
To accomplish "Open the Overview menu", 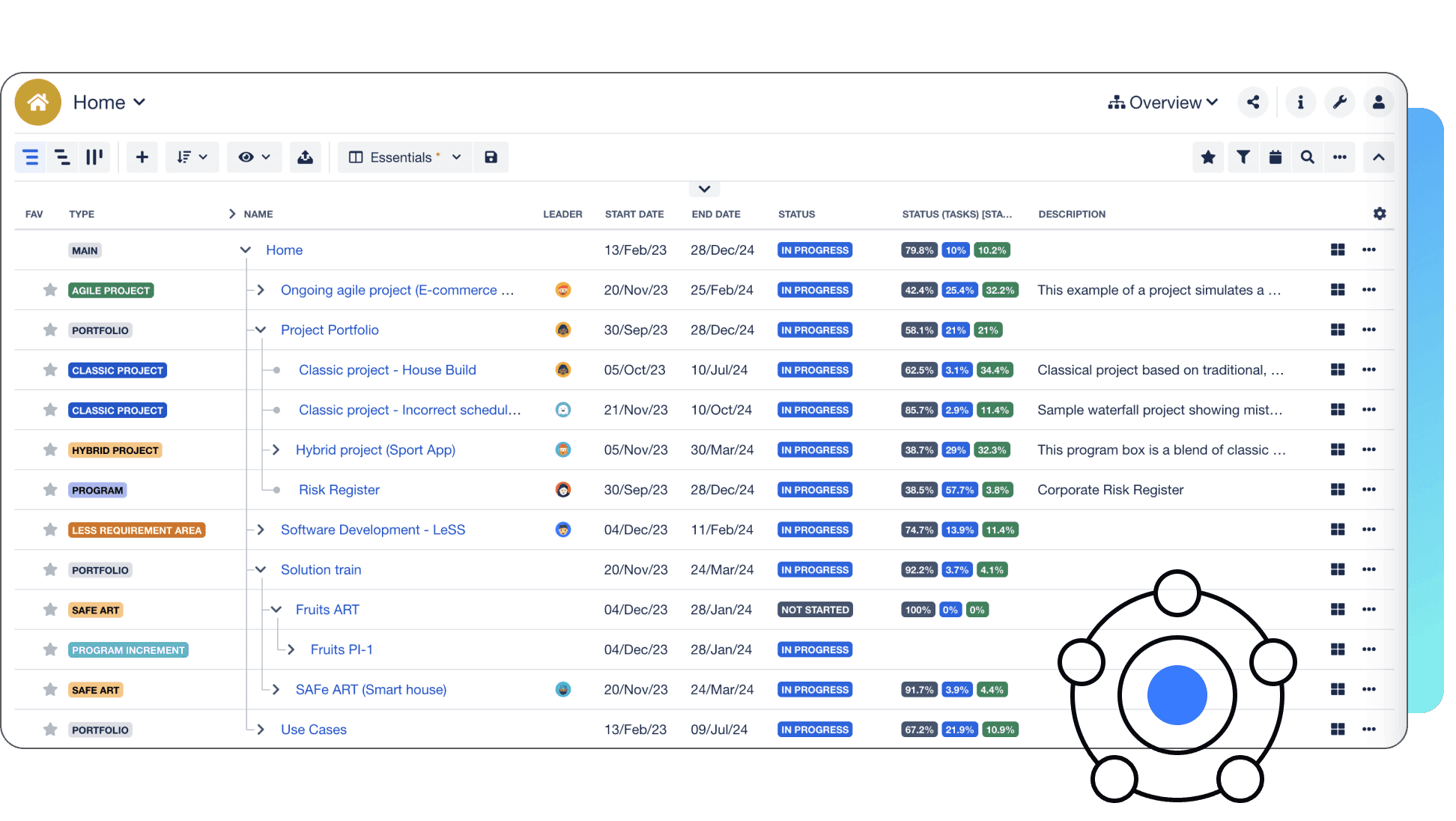I will point(1163,103).
